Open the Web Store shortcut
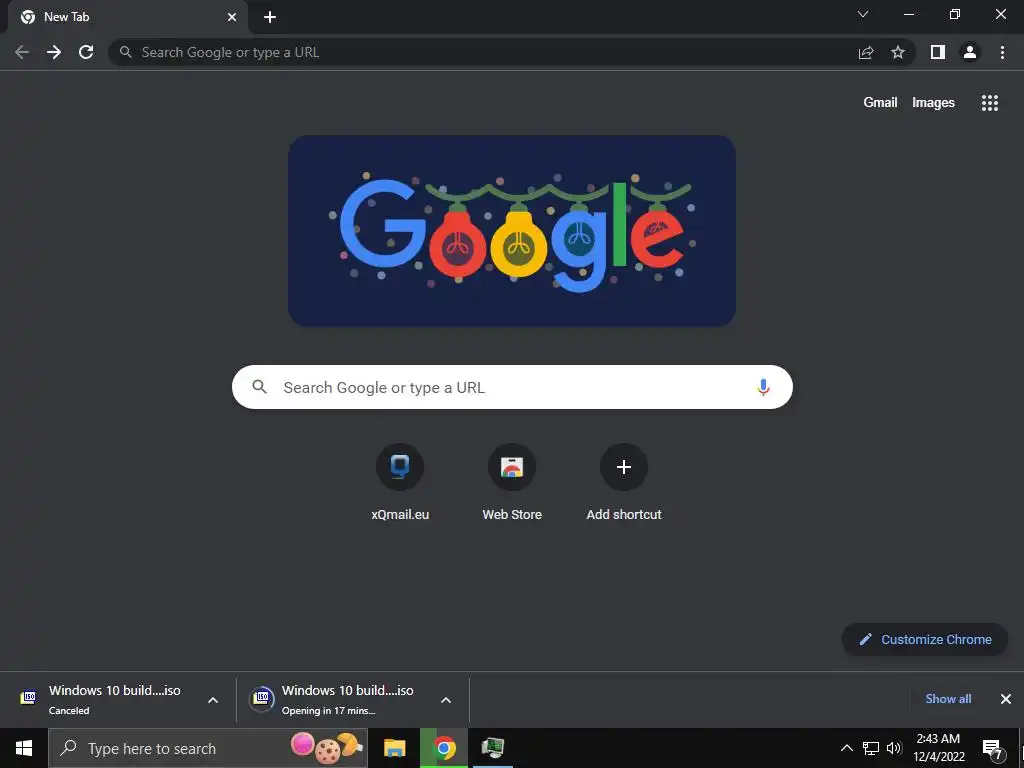 (512, 482)
